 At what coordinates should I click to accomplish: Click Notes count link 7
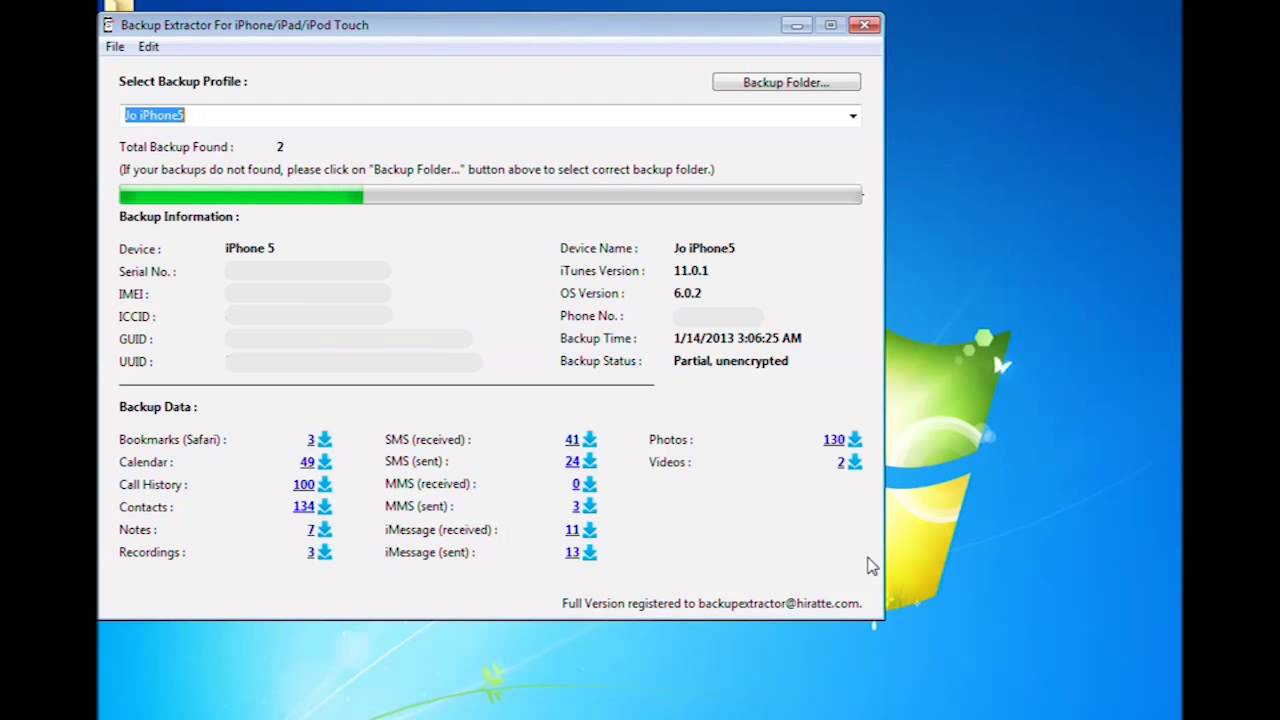pos(311,530)
